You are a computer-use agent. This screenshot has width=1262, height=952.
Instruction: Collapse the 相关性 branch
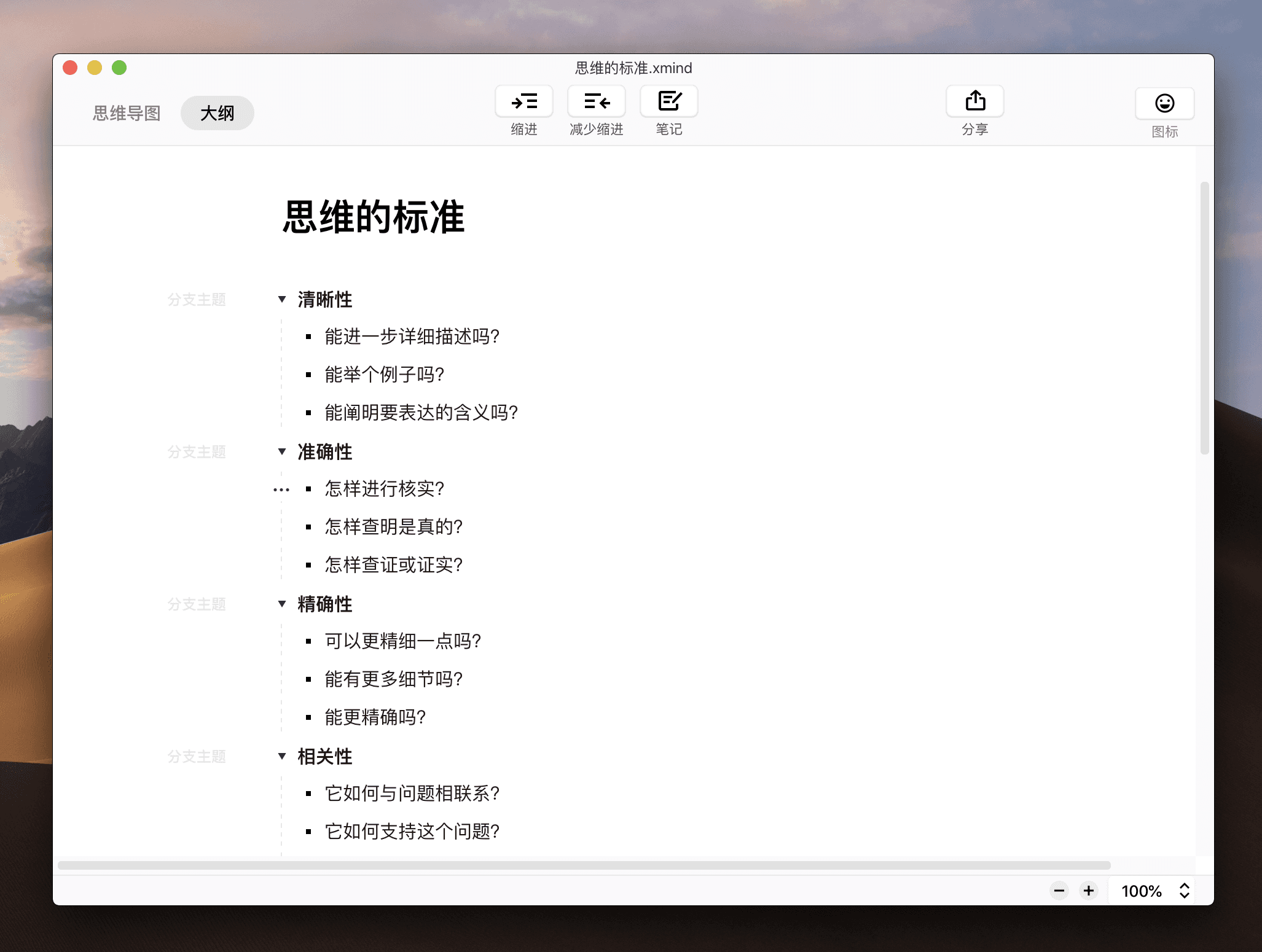pyautogui.click(x=282, y=756)
